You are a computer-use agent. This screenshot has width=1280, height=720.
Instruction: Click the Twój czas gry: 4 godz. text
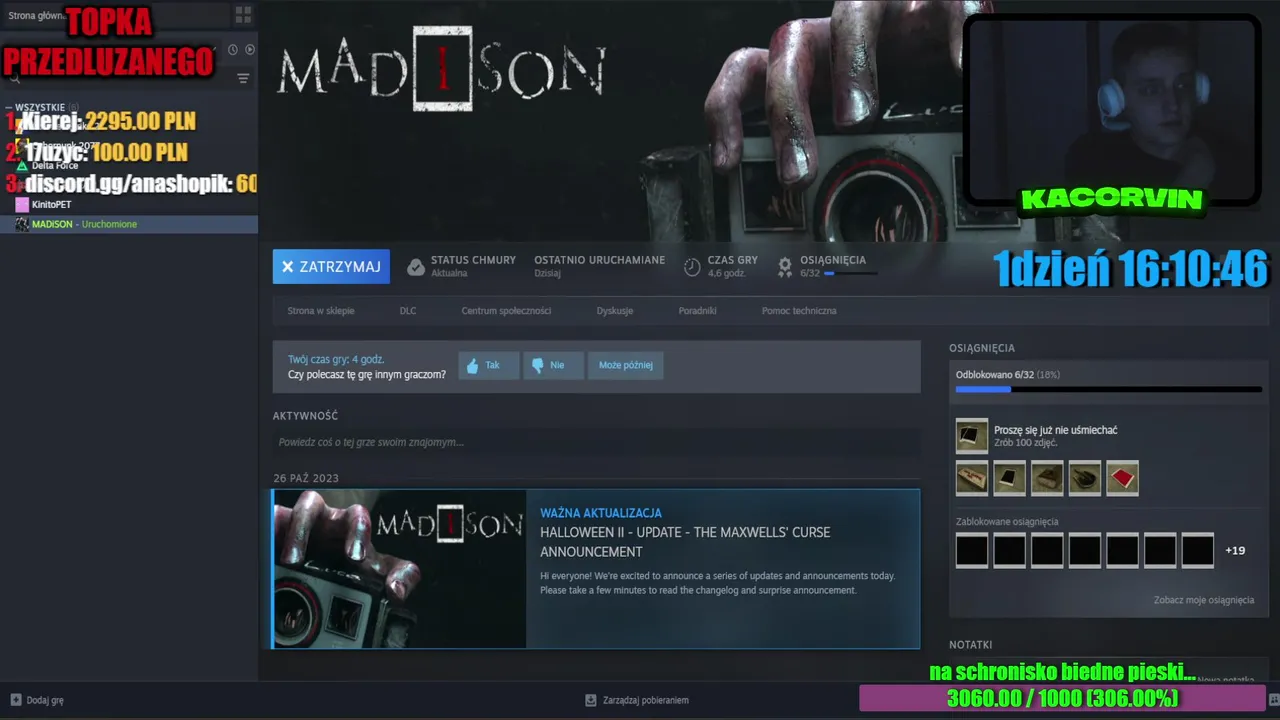pyautogui.click(x=336, y=359)
